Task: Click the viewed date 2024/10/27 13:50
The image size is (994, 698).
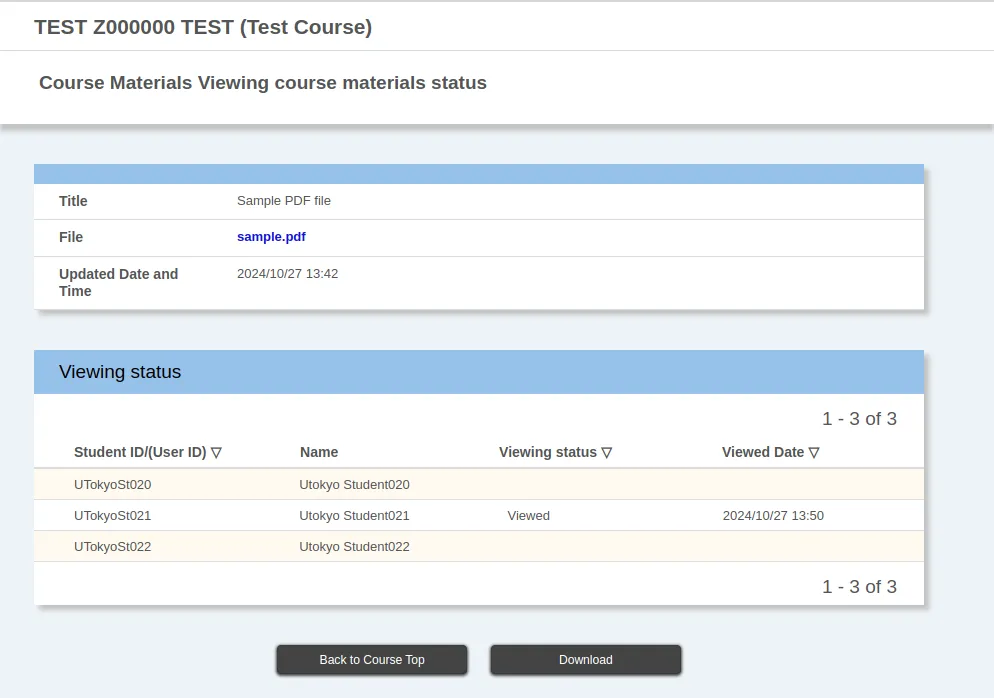Action: point(773,516)
